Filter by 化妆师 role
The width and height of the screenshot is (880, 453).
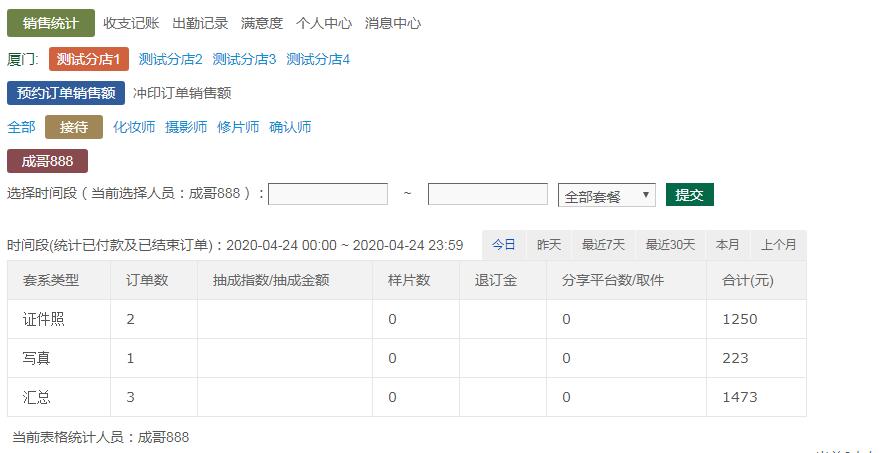point(134,127)
